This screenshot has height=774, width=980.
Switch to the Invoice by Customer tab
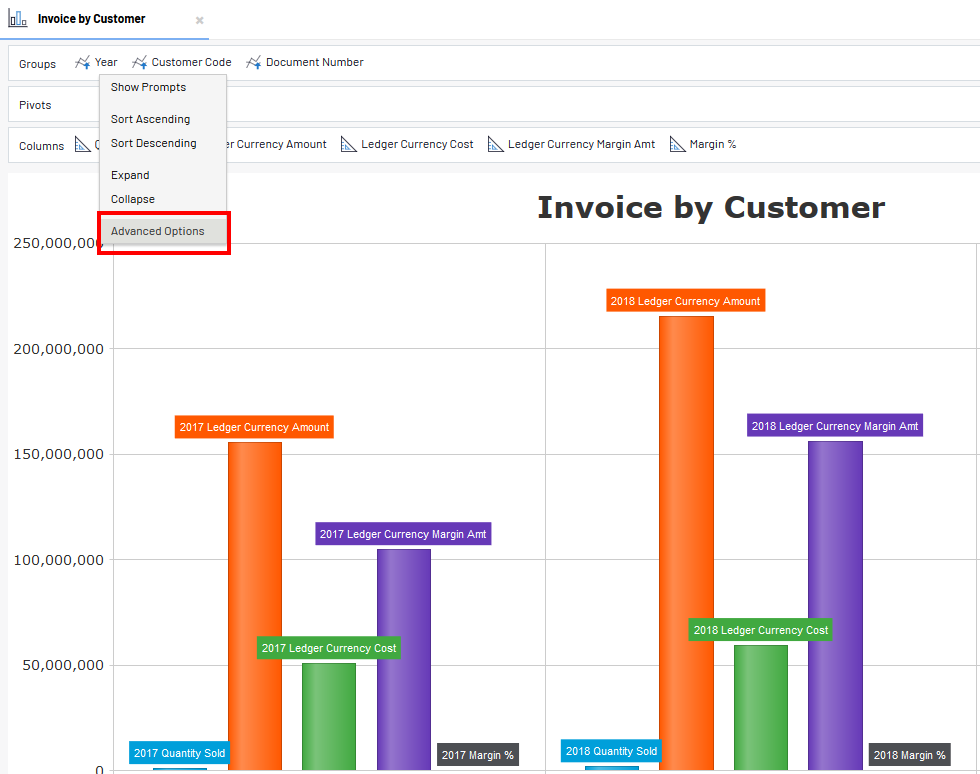(x=91, y=19)
